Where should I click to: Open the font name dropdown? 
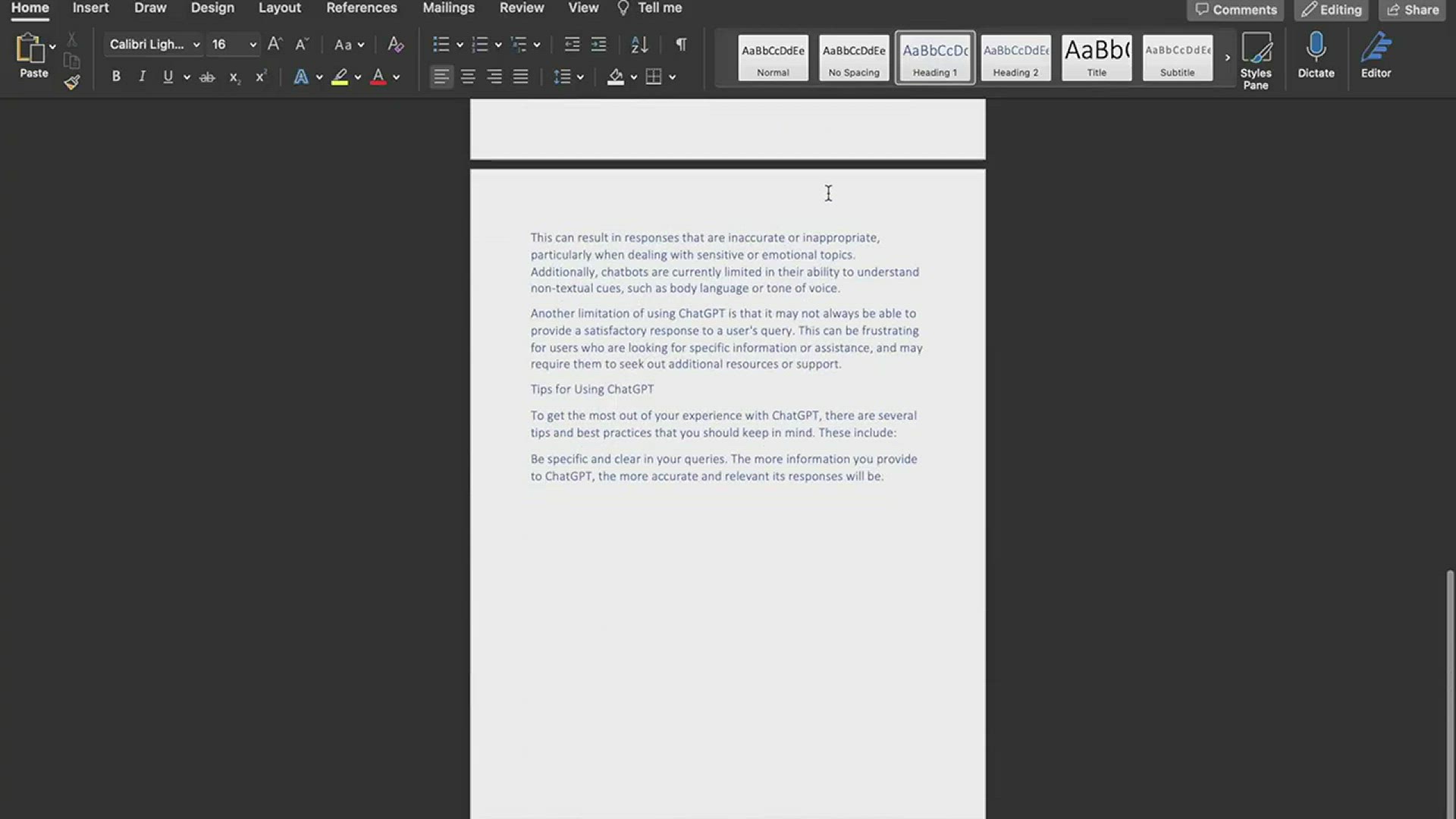coord(196,44)
